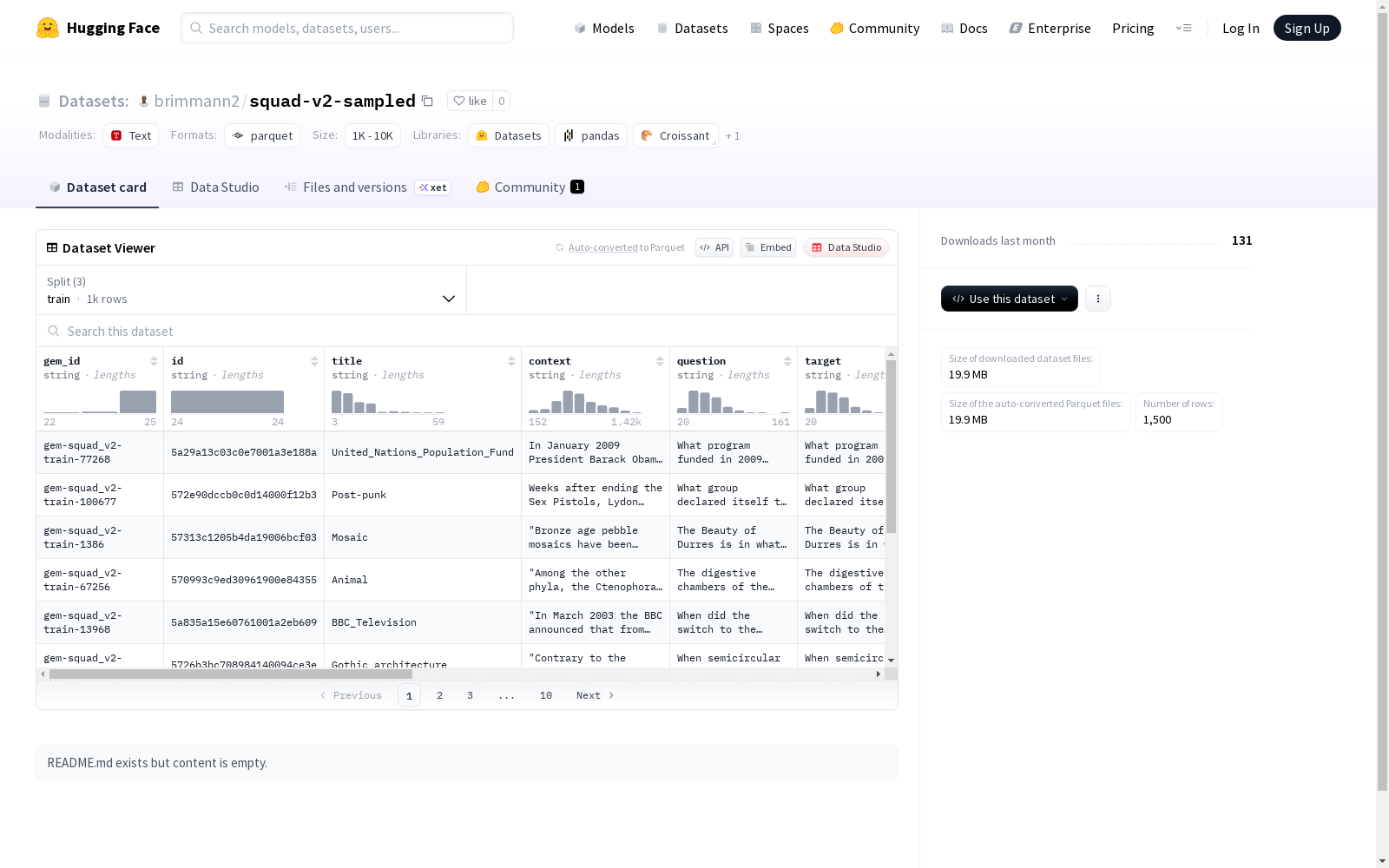Click the Hugging Face logo icon
This screenshot has width=1389, height=868.
(x=48, y=28)
